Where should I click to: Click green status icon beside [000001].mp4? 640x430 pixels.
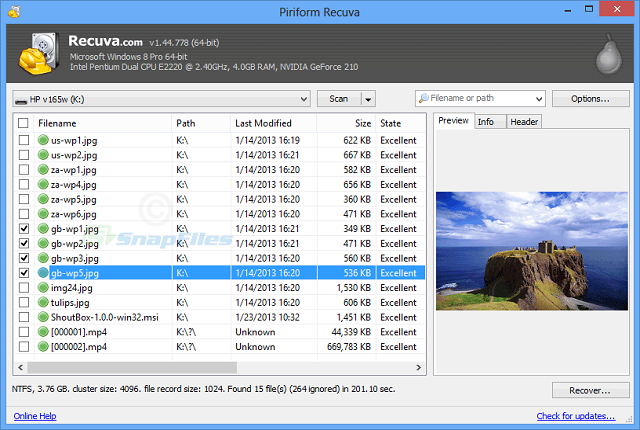pyautogui.click(x=43, y=332)
